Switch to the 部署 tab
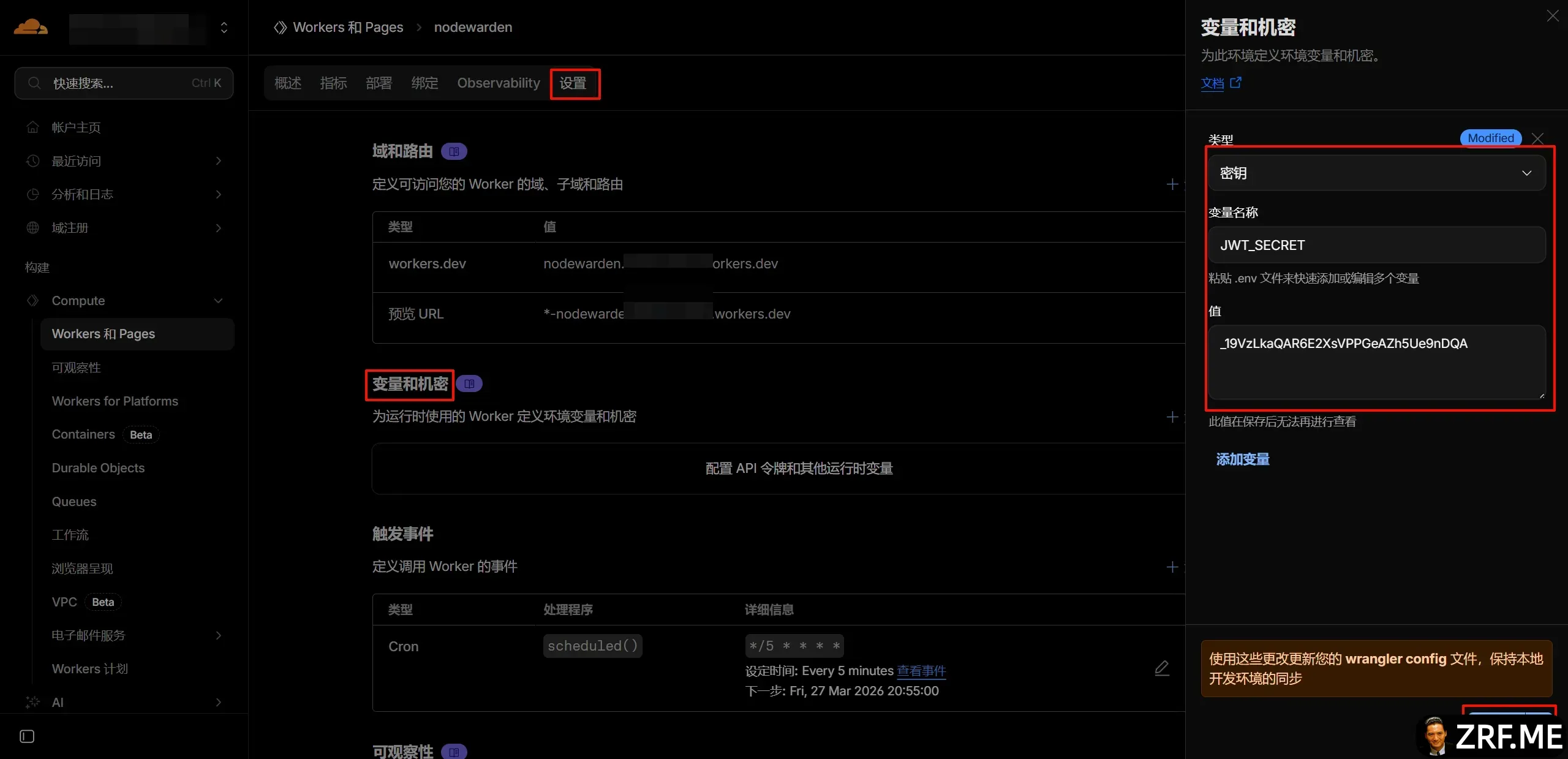This screenshot has width=1568, height=759. (x=379, y=83)
